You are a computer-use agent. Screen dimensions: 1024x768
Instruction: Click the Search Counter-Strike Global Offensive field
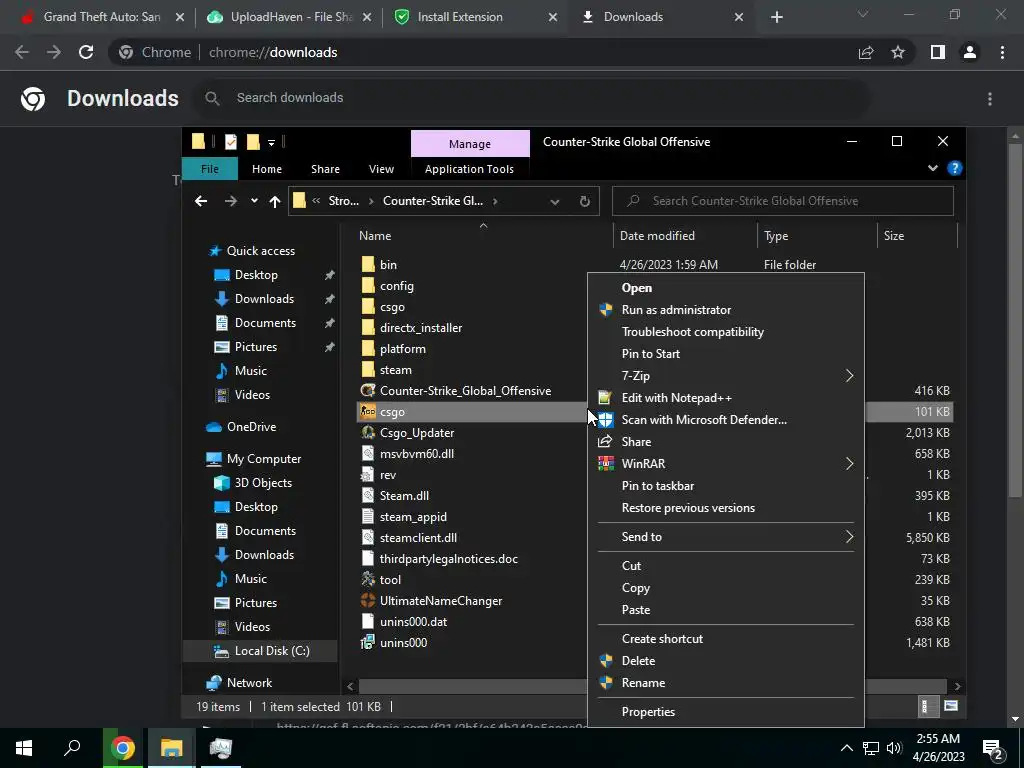782,201
